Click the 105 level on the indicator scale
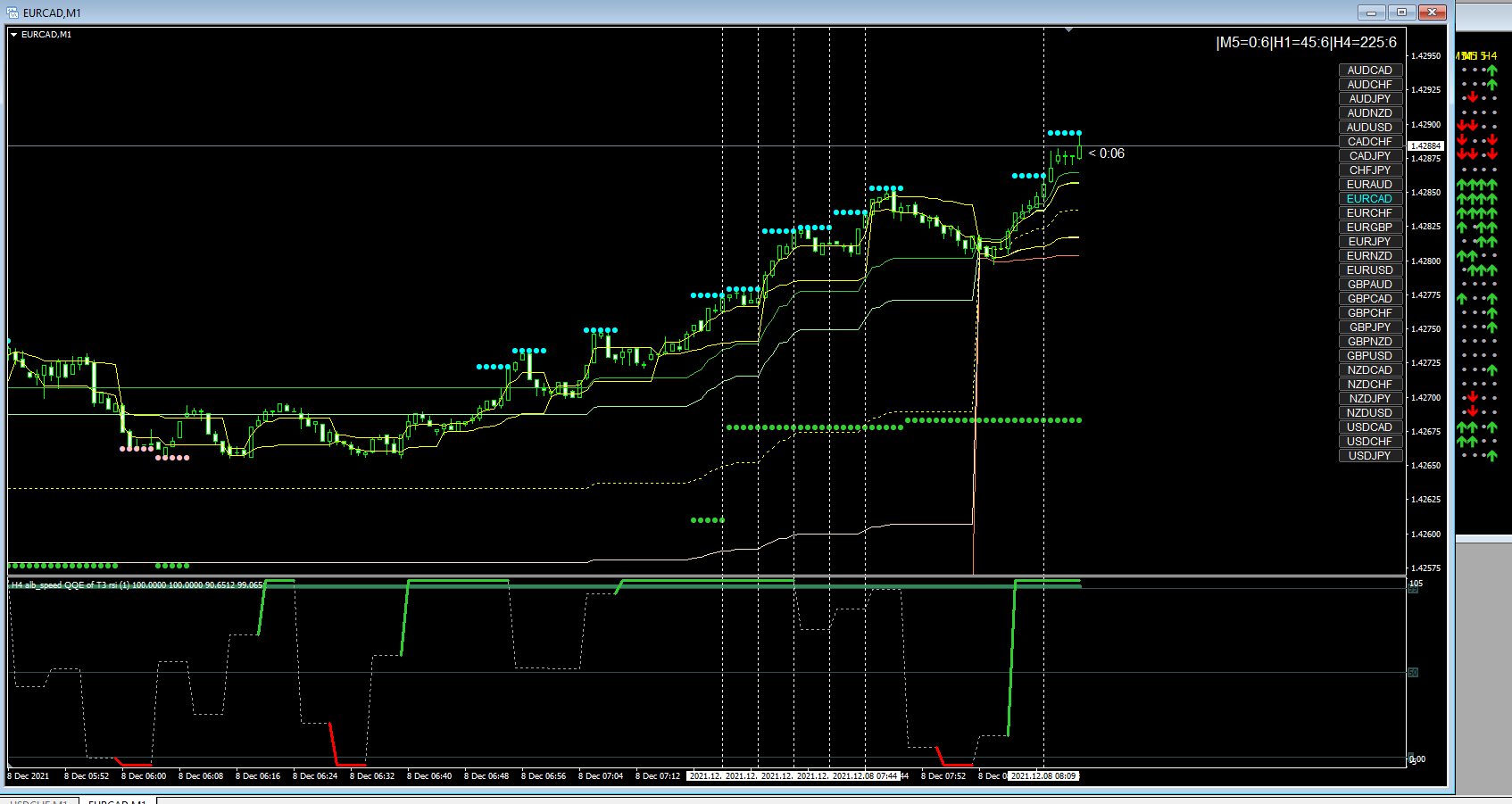This screenshot has width=1512, height=804. [1416, 584]
